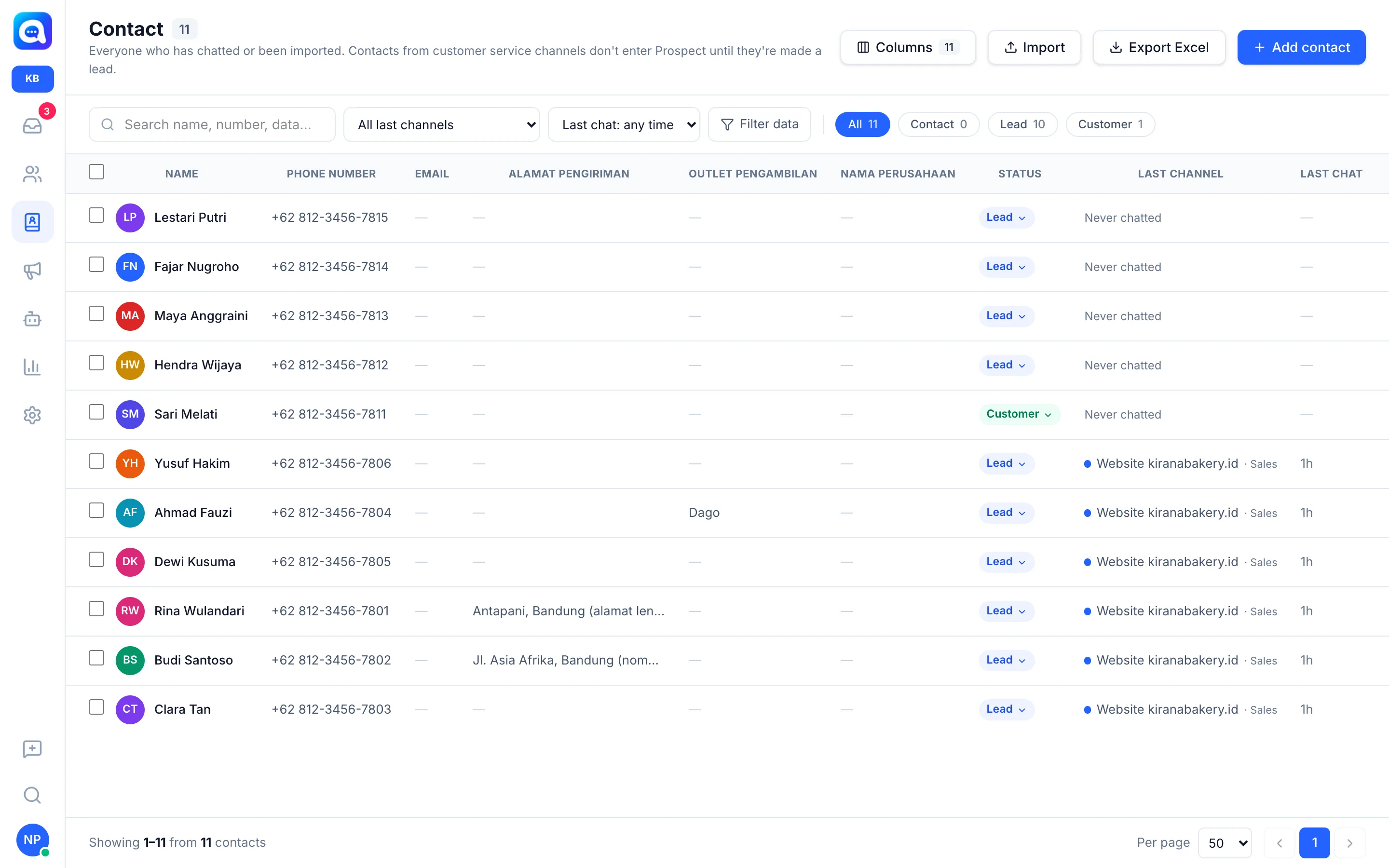Check the box for Hendra Wijaya

[x=96, y=364]
